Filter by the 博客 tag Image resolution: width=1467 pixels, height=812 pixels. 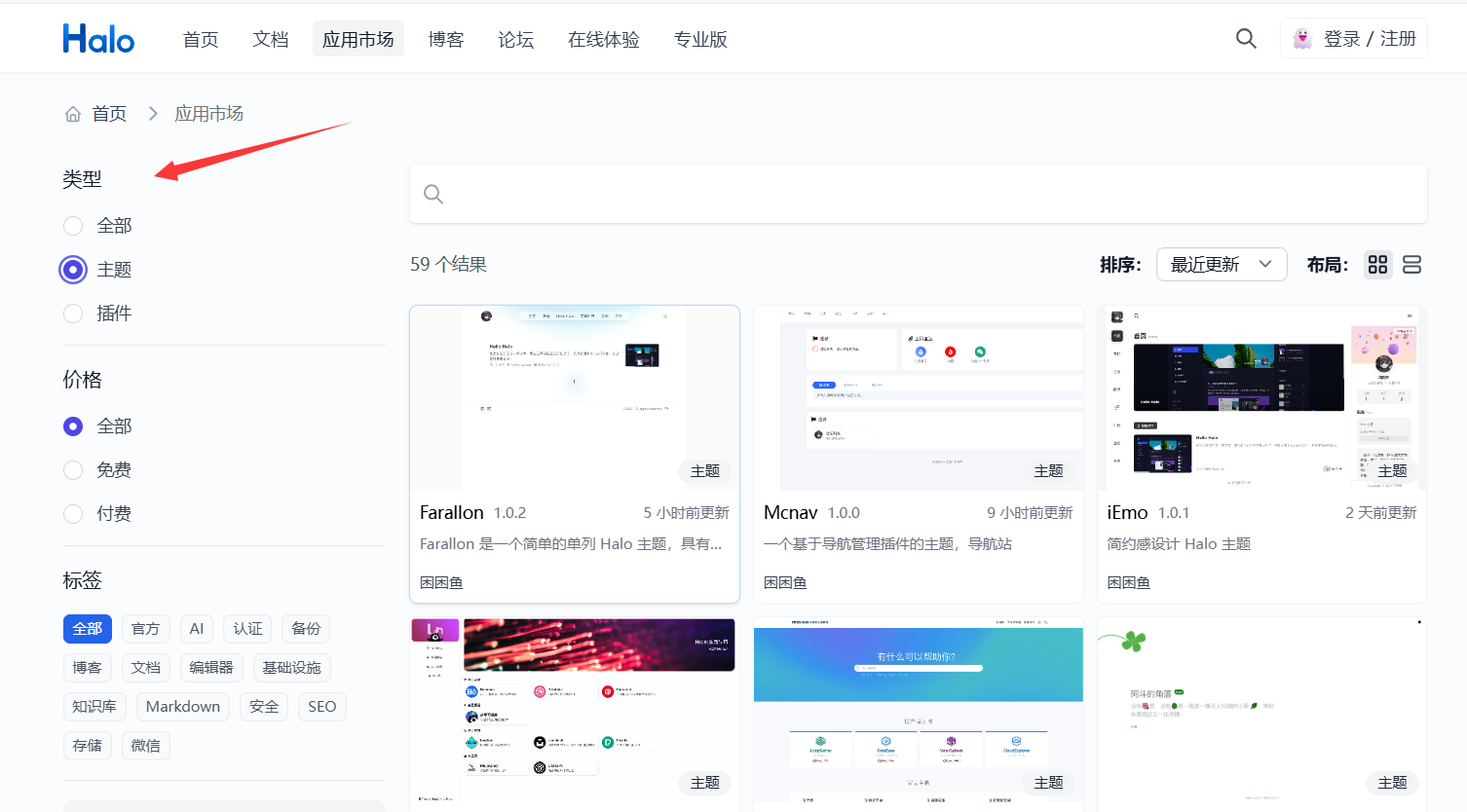[x=88, y=668]
